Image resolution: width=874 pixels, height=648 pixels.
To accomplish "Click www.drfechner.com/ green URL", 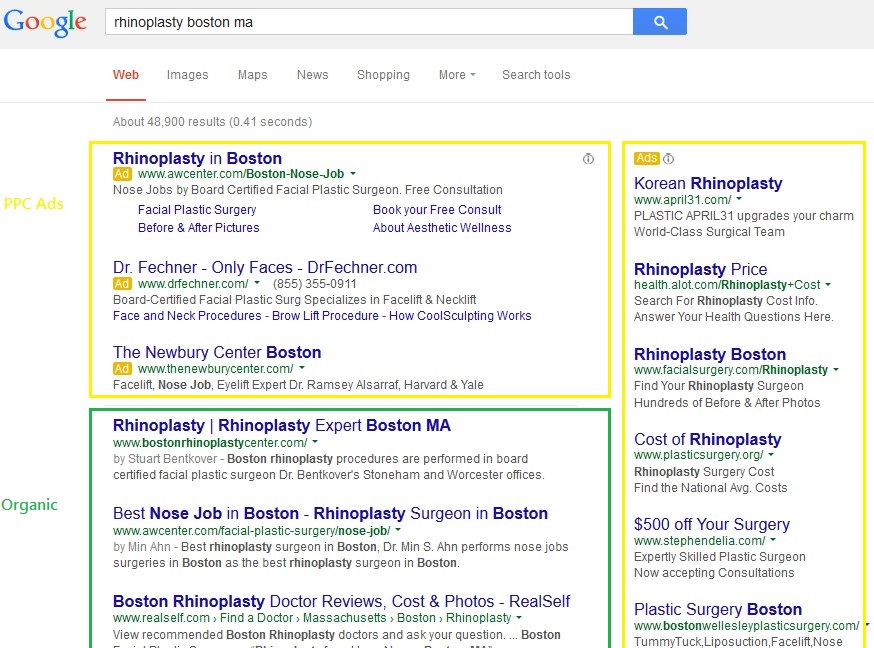I will click(x=193, y=284).
